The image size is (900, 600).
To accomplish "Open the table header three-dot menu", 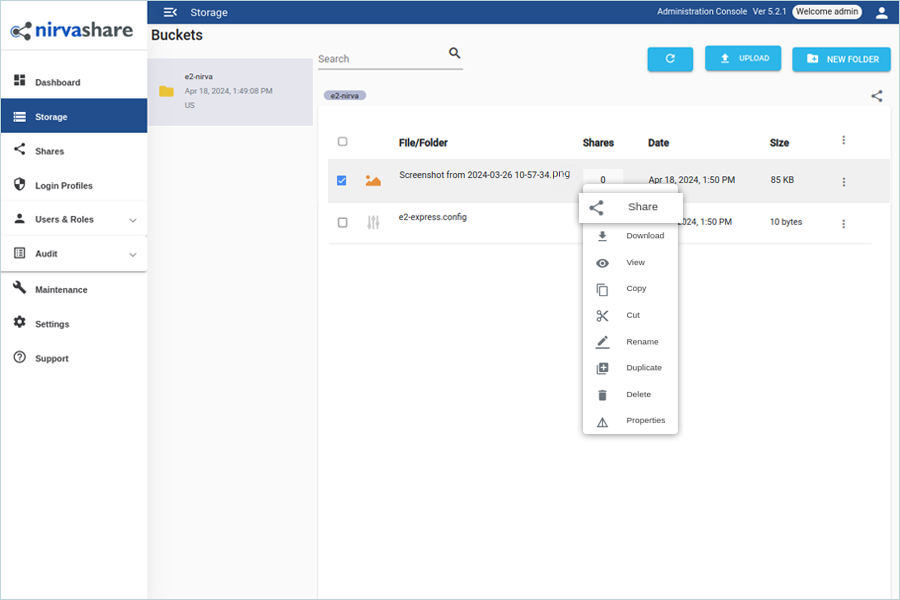I will 843,140.
